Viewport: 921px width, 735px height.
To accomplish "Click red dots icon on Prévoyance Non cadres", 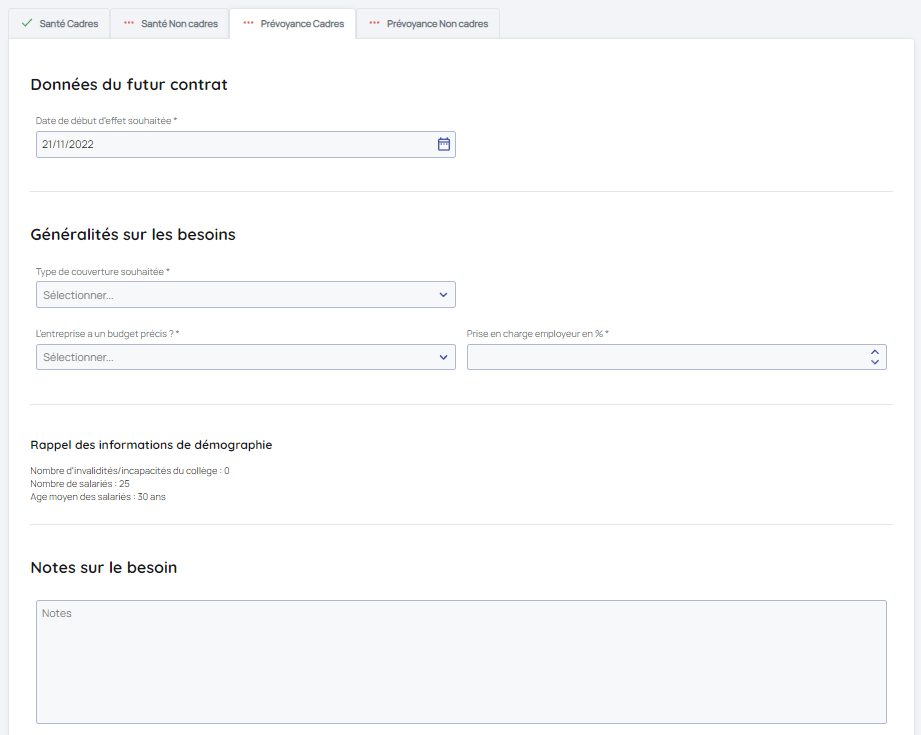I will [x=375, y=23].
